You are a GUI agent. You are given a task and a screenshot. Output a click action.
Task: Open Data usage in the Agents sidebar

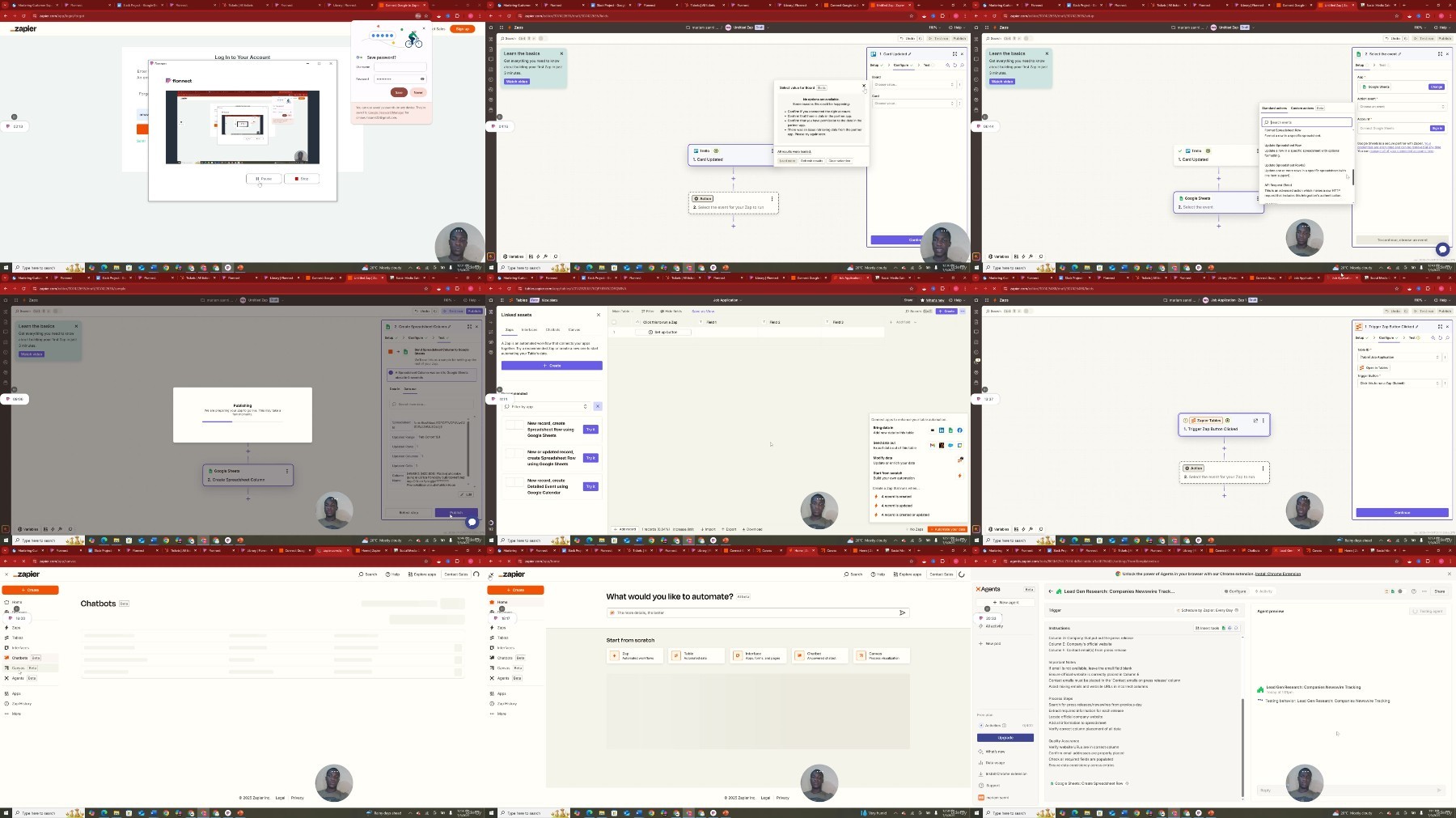pos(995,763)
